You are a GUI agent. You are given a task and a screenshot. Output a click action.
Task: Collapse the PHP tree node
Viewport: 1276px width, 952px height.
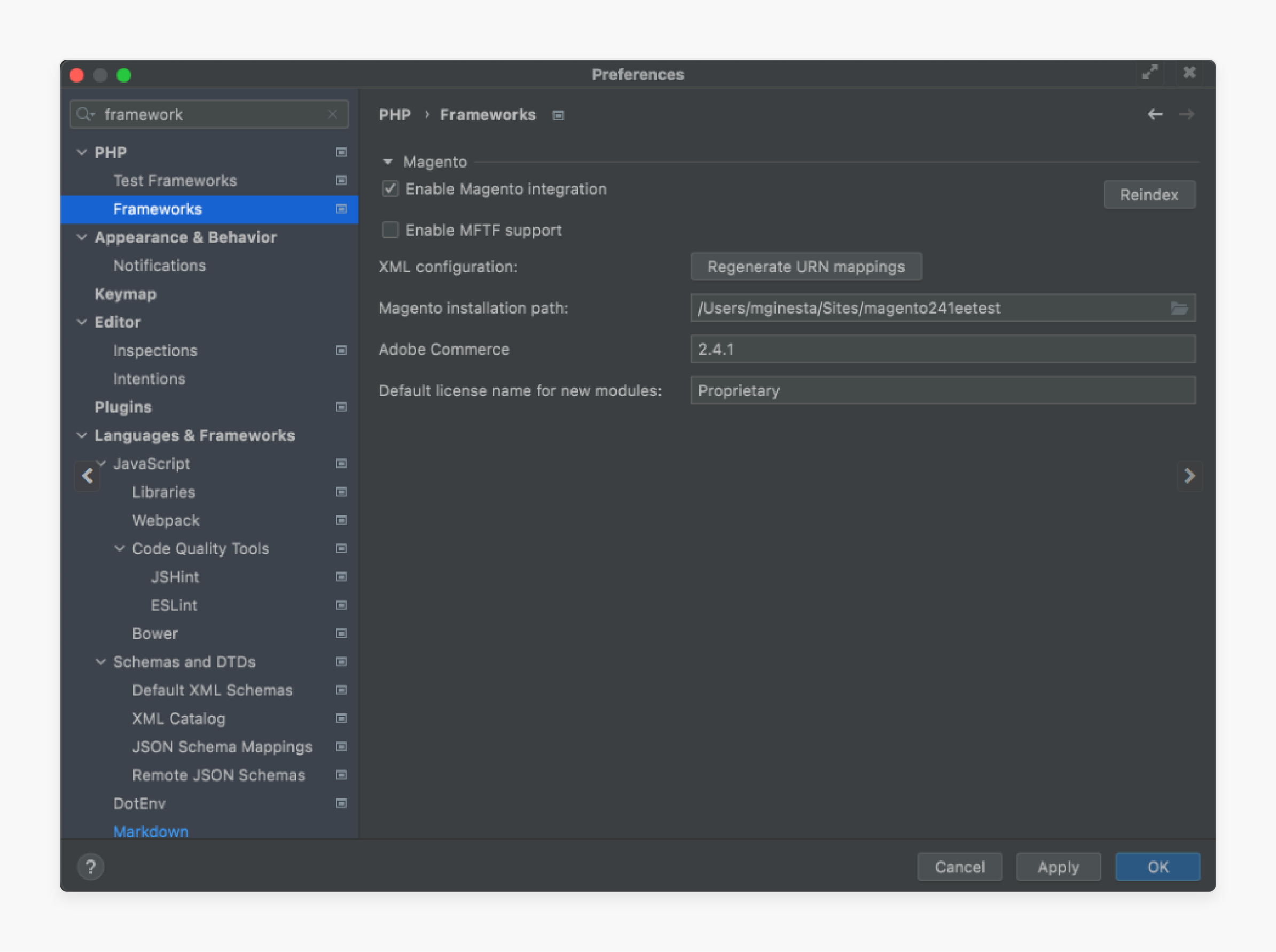(82, 152)
